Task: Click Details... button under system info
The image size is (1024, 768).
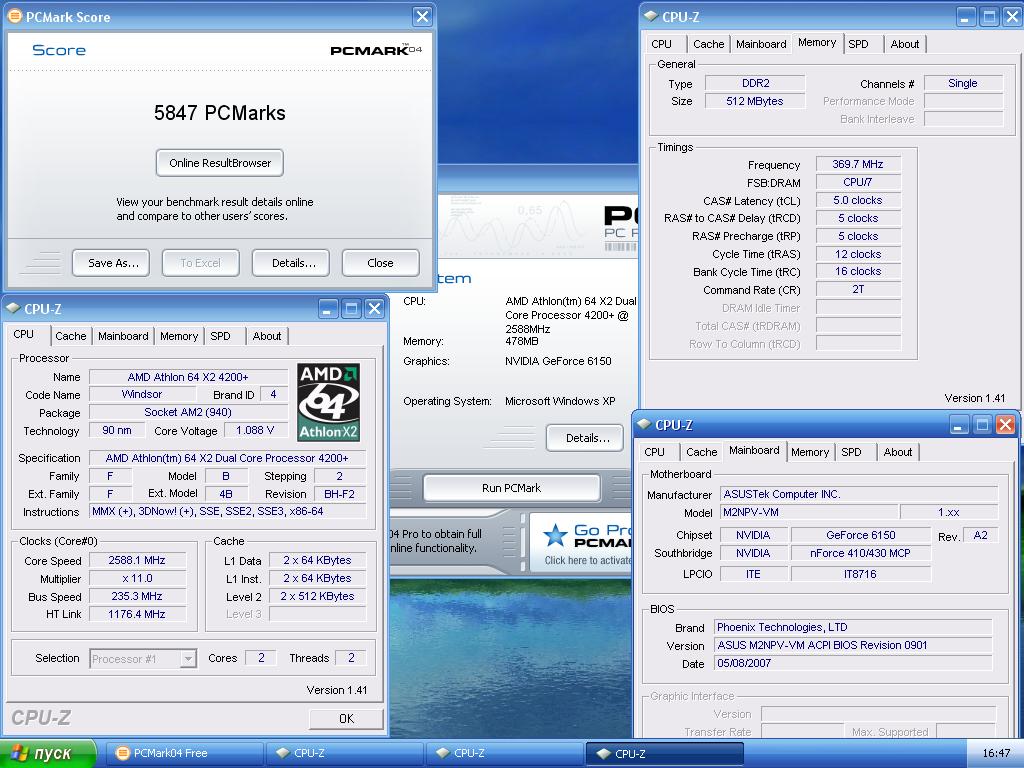Action: point(584,438)
